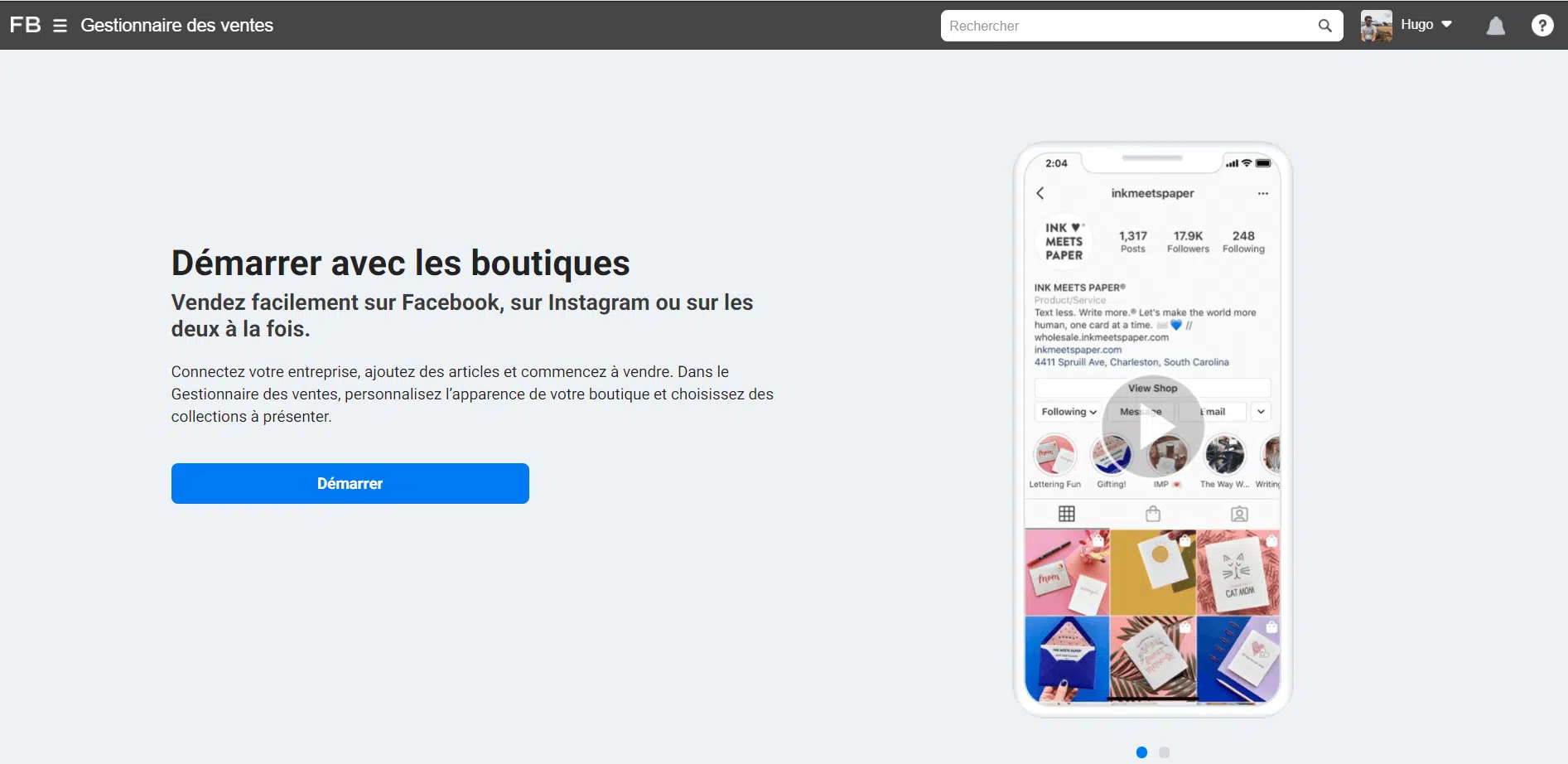
Task: Open the 'Gifting!' story highlight
Action: 1112,455
